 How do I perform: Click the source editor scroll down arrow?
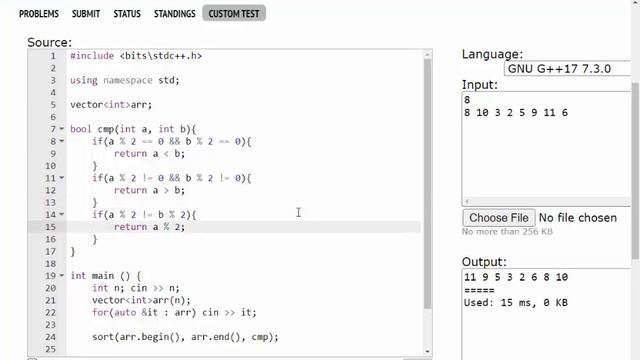[x=427, y=351]
